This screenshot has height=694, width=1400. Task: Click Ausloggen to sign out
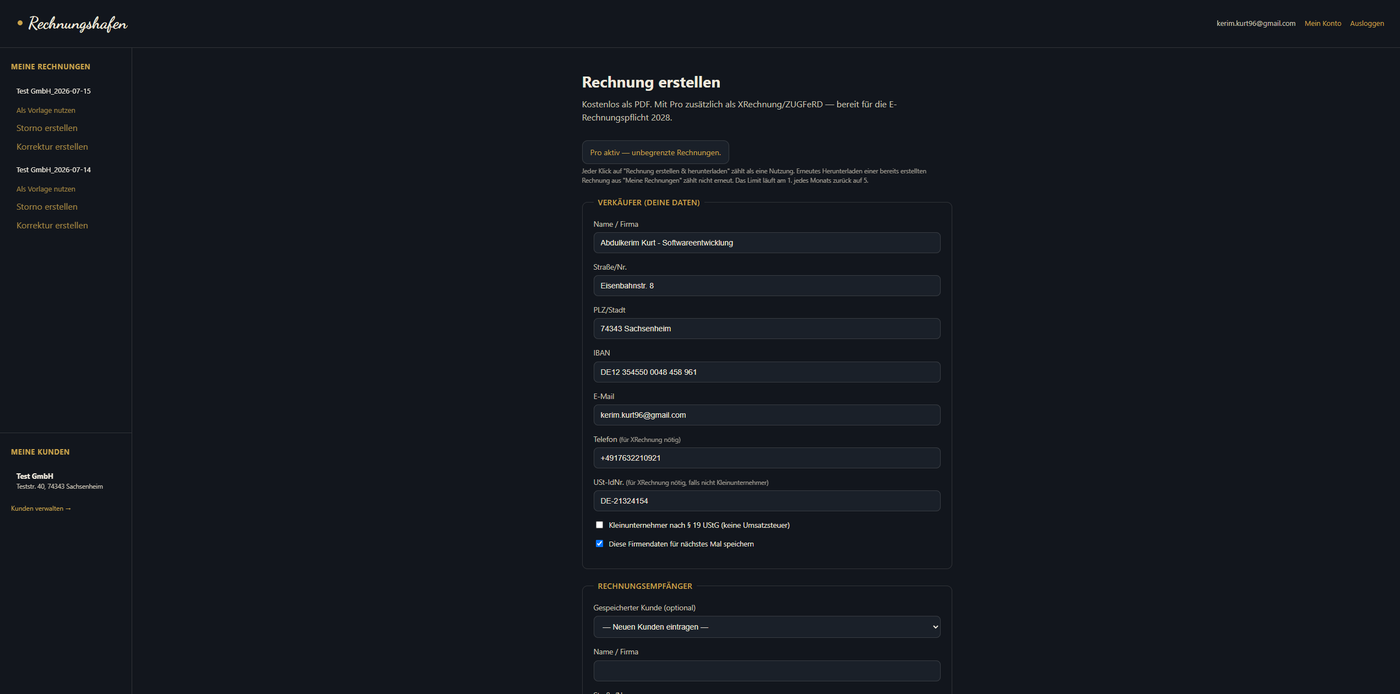click(x=1367, y=23)
